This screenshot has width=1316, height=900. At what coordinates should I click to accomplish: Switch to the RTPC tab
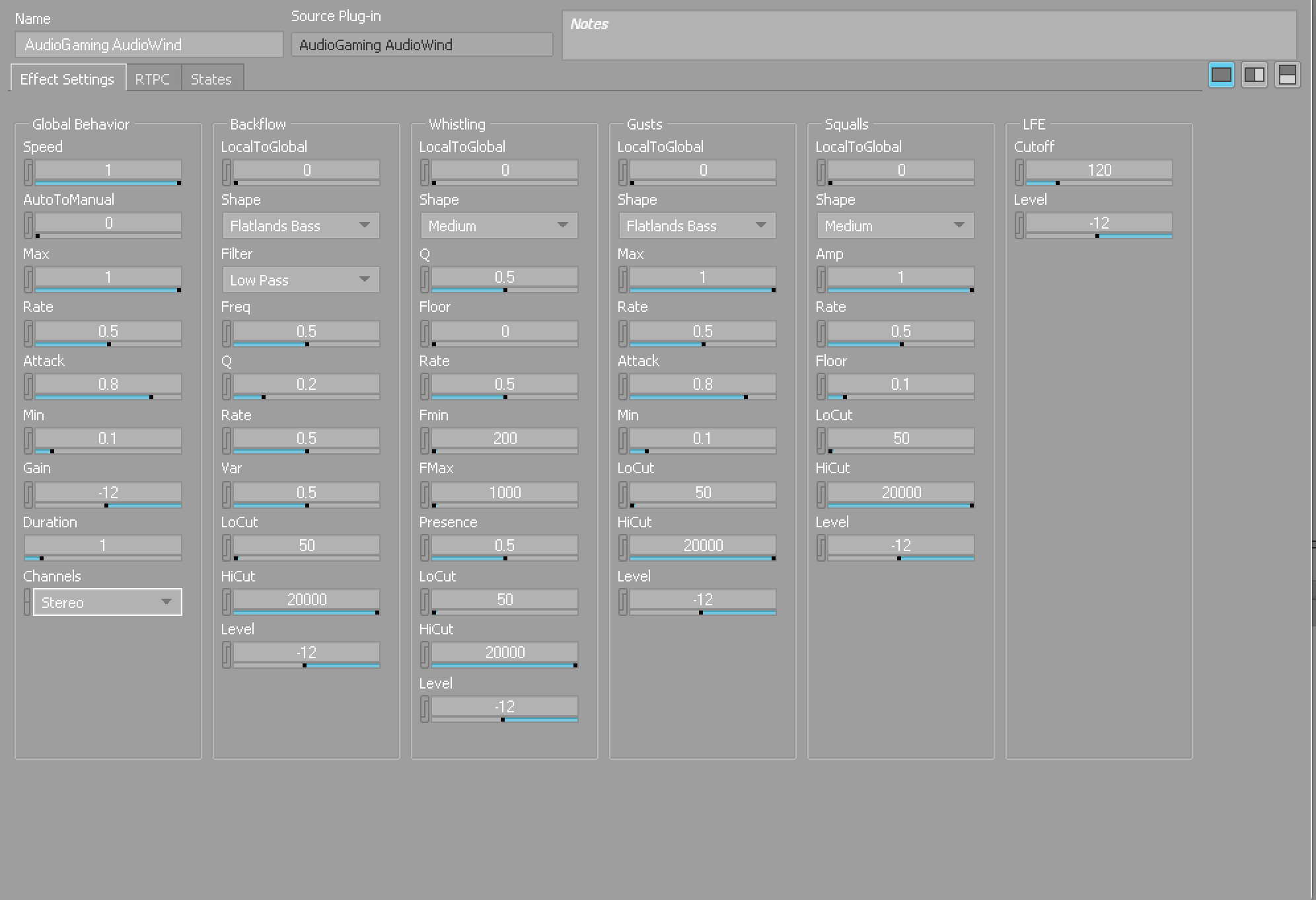(153, 79)
